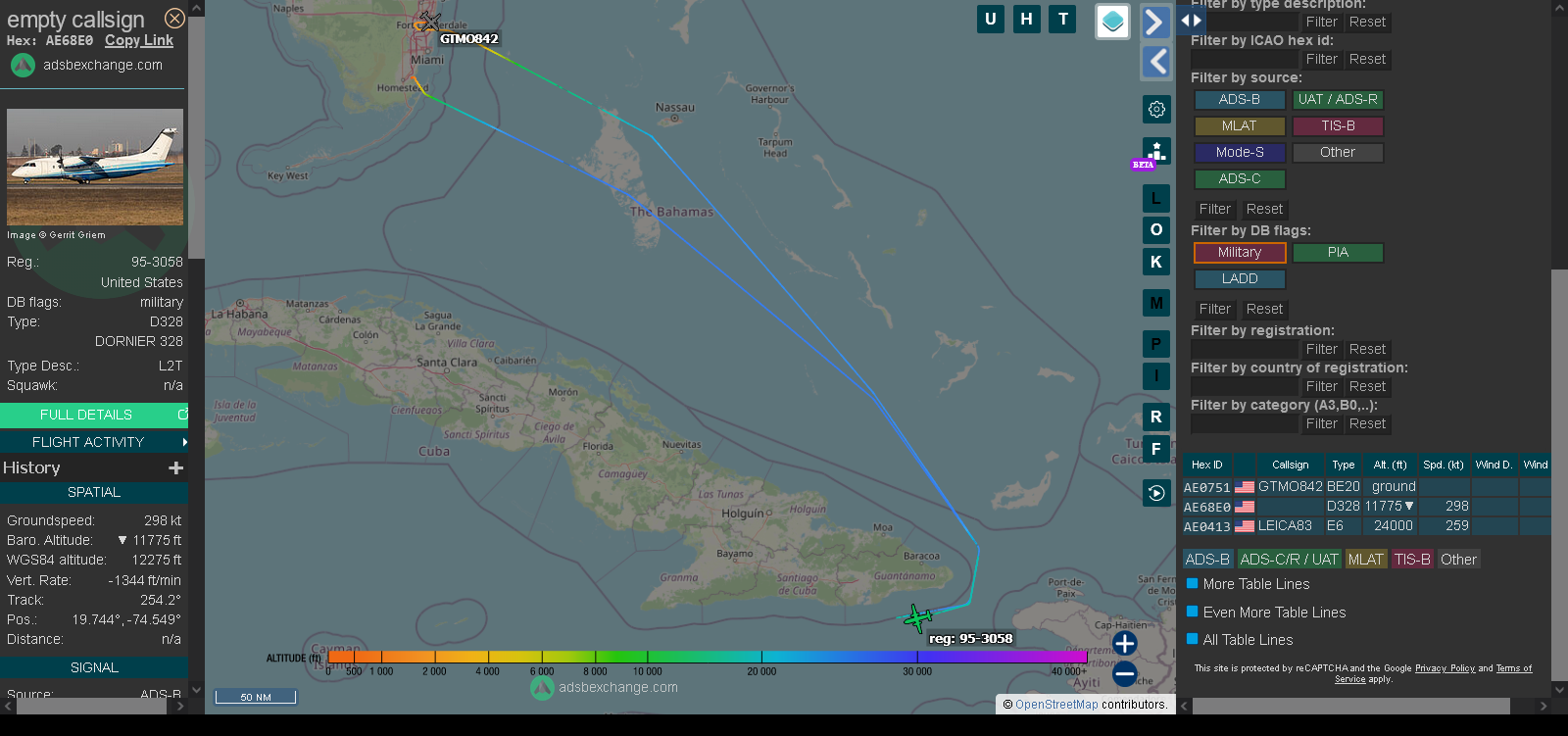Toggle the PIA DB flag filter
Viewport: 1568px width, 736px height.
click(1338, 253)
